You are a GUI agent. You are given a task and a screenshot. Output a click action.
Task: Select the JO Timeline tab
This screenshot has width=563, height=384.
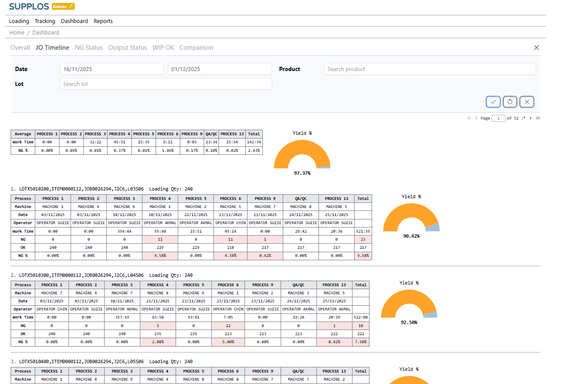pyautogui.click(x=52, y=47)
